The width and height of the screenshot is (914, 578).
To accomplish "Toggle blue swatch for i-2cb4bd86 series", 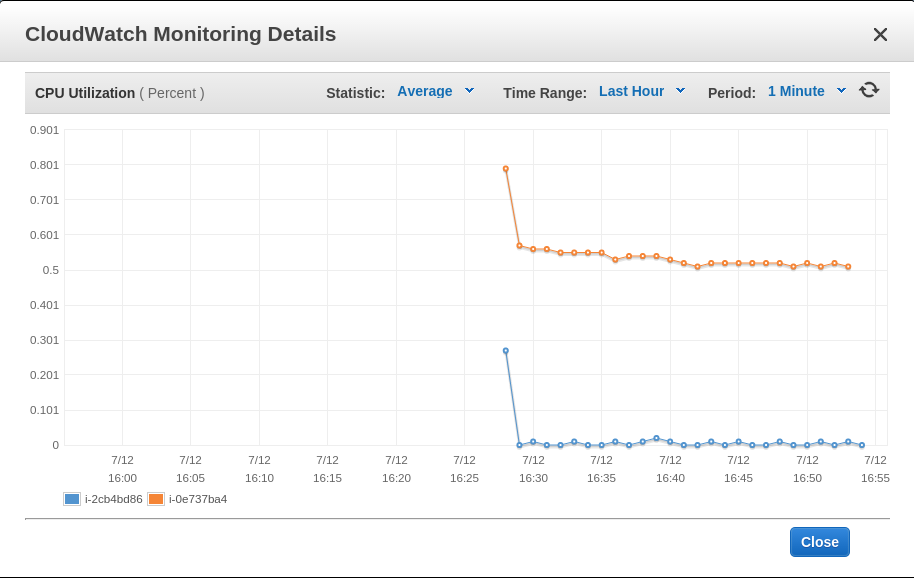I will [x=72, y=499].
